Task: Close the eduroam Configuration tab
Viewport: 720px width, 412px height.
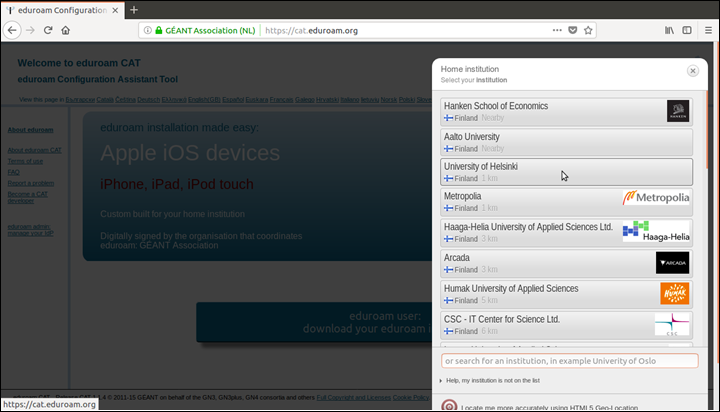Action: [x=115, y=10]
